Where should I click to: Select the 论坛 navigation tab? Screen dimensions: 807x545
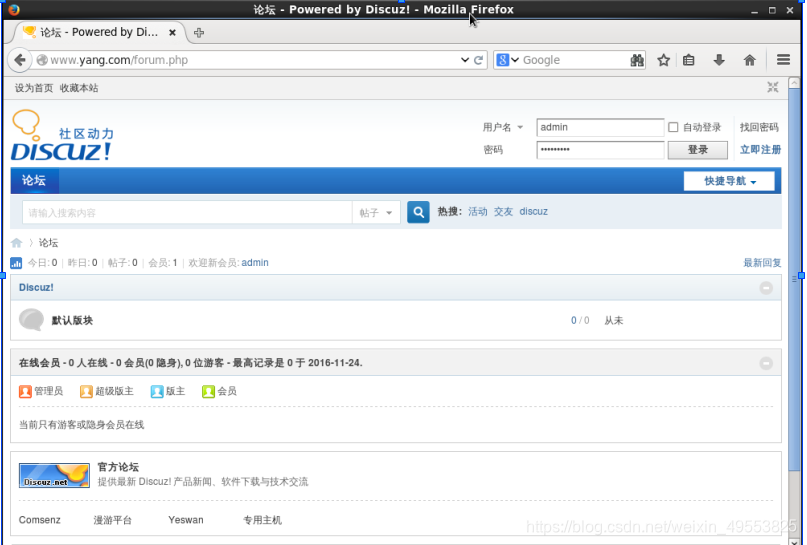click(34, 181)
